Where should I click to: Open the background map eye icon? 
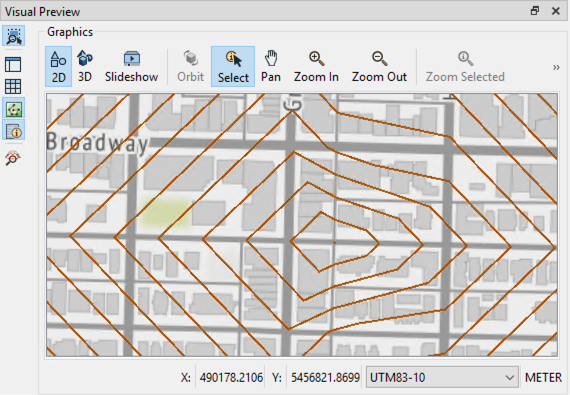13,158
